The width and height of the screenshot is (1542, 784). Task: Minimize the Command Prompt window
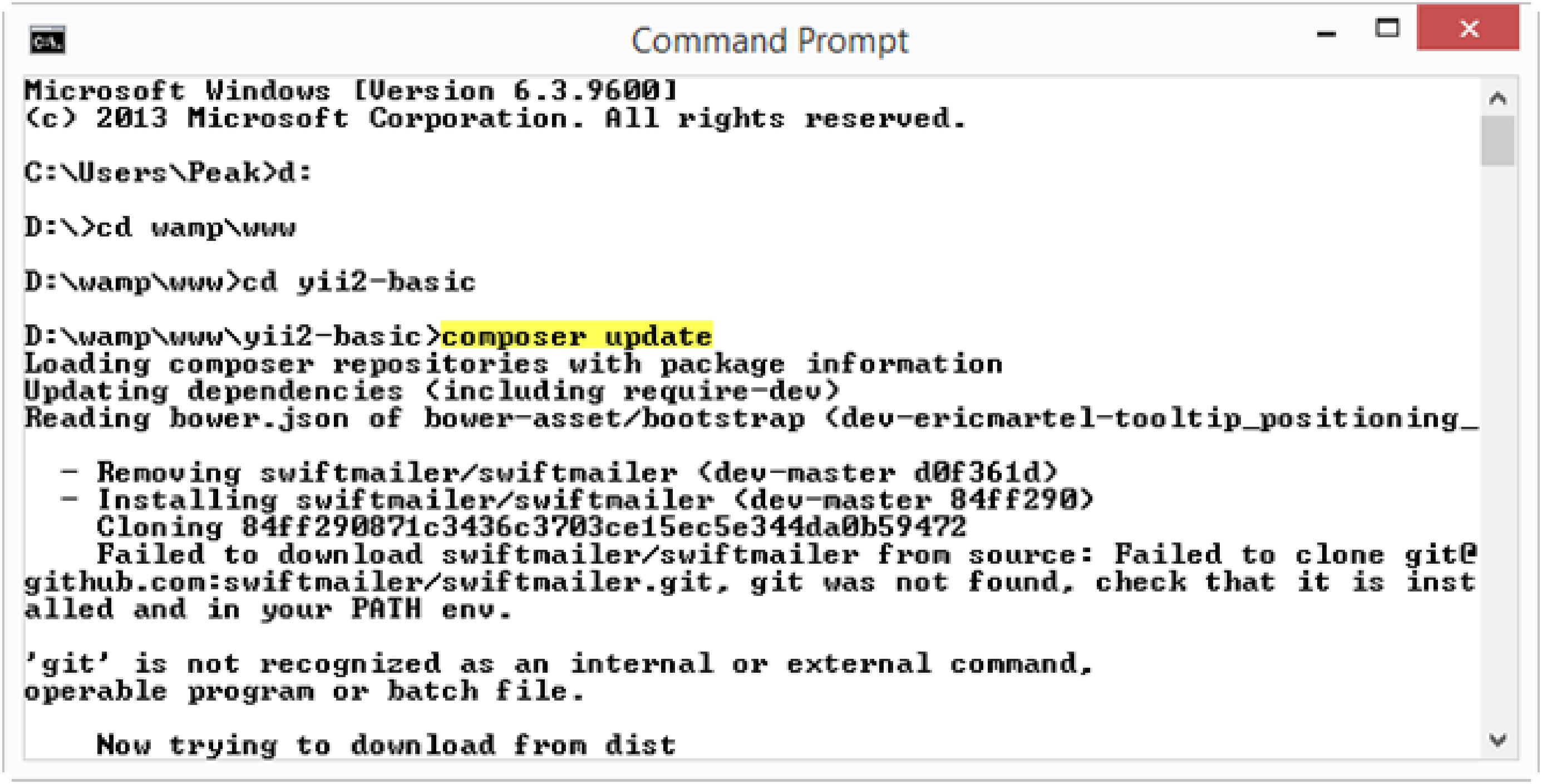tap(1327, 33)
